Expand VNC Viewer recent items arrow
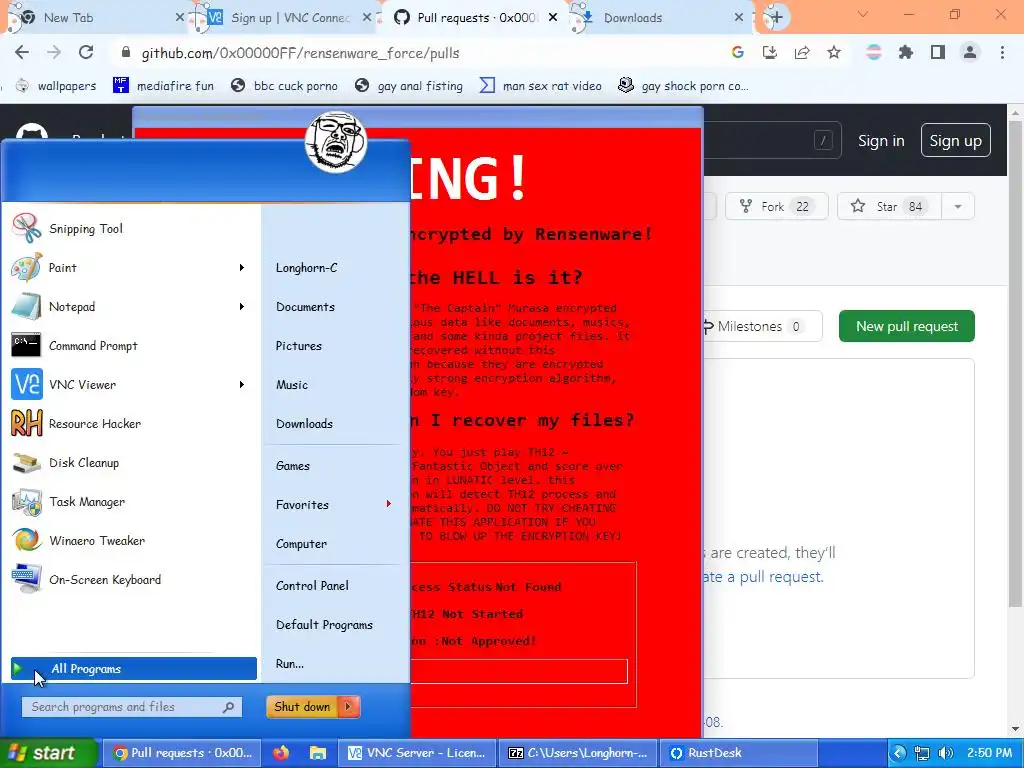 click(242, 385)
